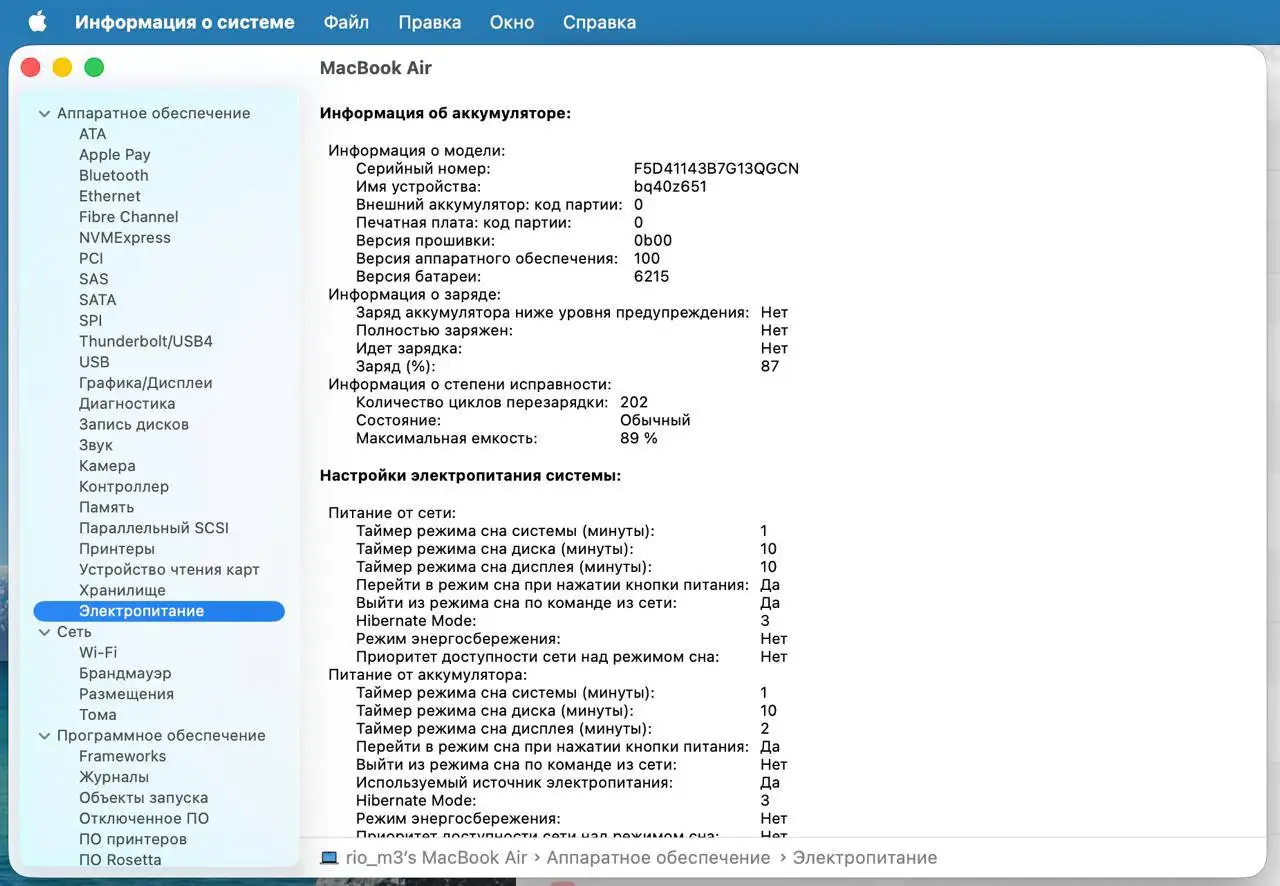Open the Справка menu
This screenshot has width=1280, height=886.
tap(599, 22)
